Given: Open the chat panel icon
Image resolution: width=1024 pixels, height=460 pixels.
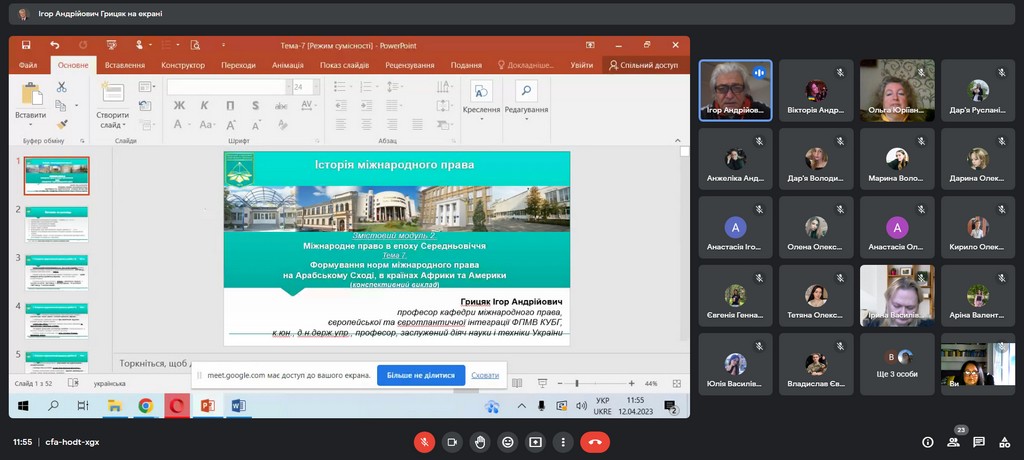Looking at the screenshot, I should click(x=979, y=442).
